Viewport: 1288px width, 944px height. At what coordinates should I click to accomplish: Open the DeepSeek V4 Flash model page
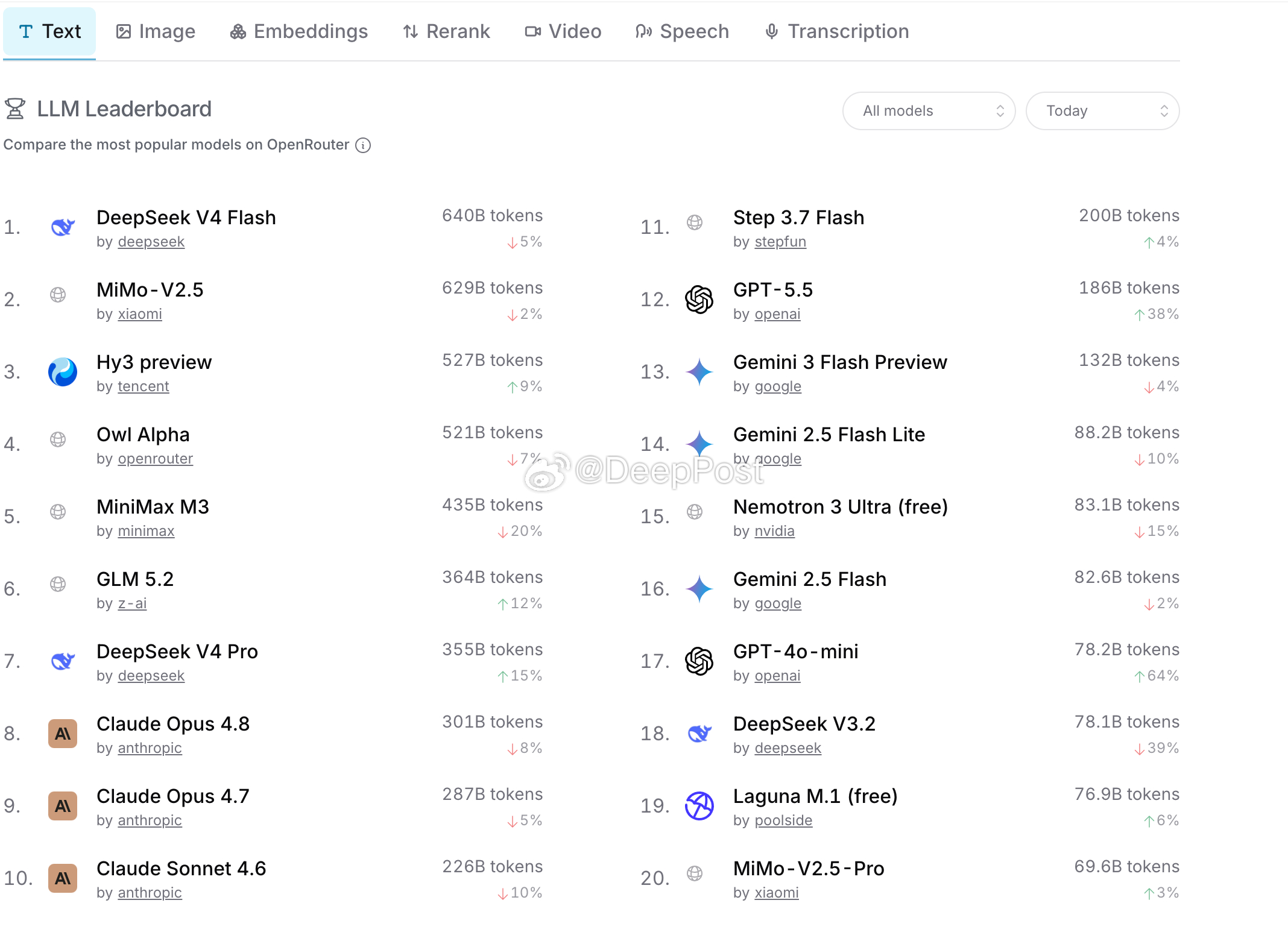tap(186, 218)
